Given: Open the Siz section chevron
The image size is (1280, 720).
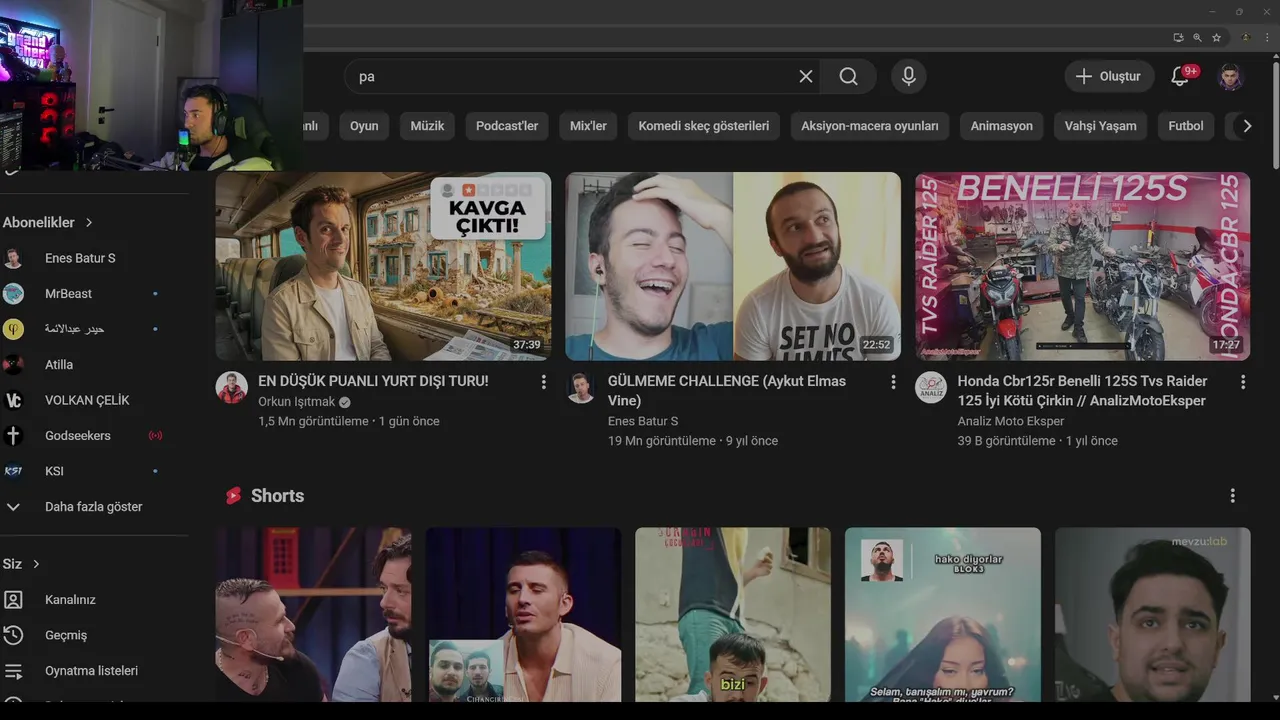Looking at the screenshot, I should [x=36, y=564].
